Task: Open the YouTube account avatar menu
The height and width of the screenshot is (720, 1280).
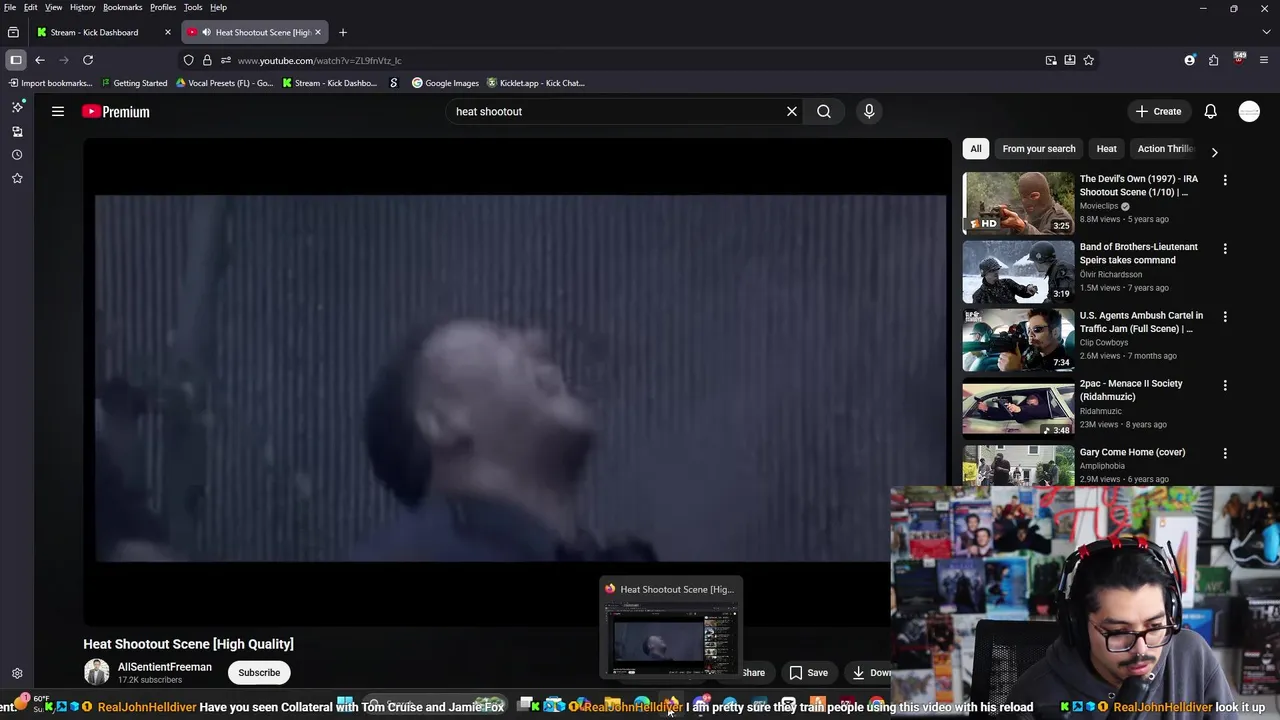Action: pyautogui.click(x=1249, y=111)
